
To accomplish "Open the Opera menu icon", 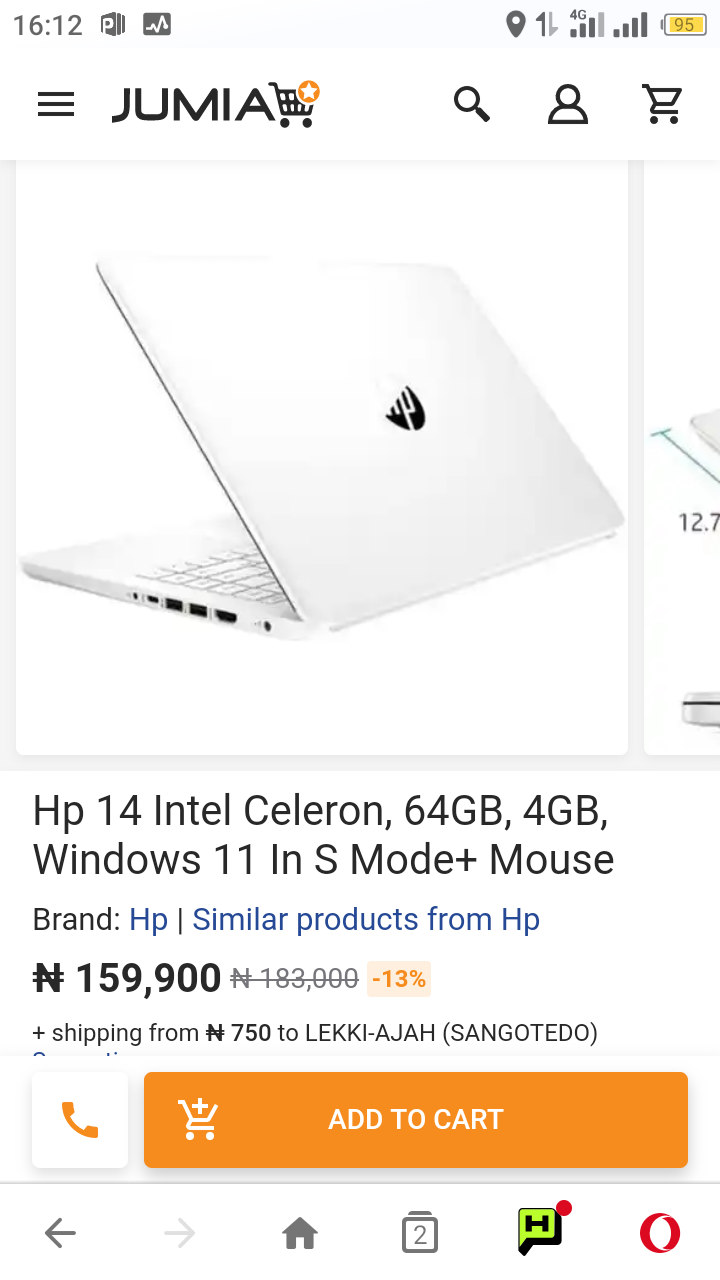I will pos(660,1234).
